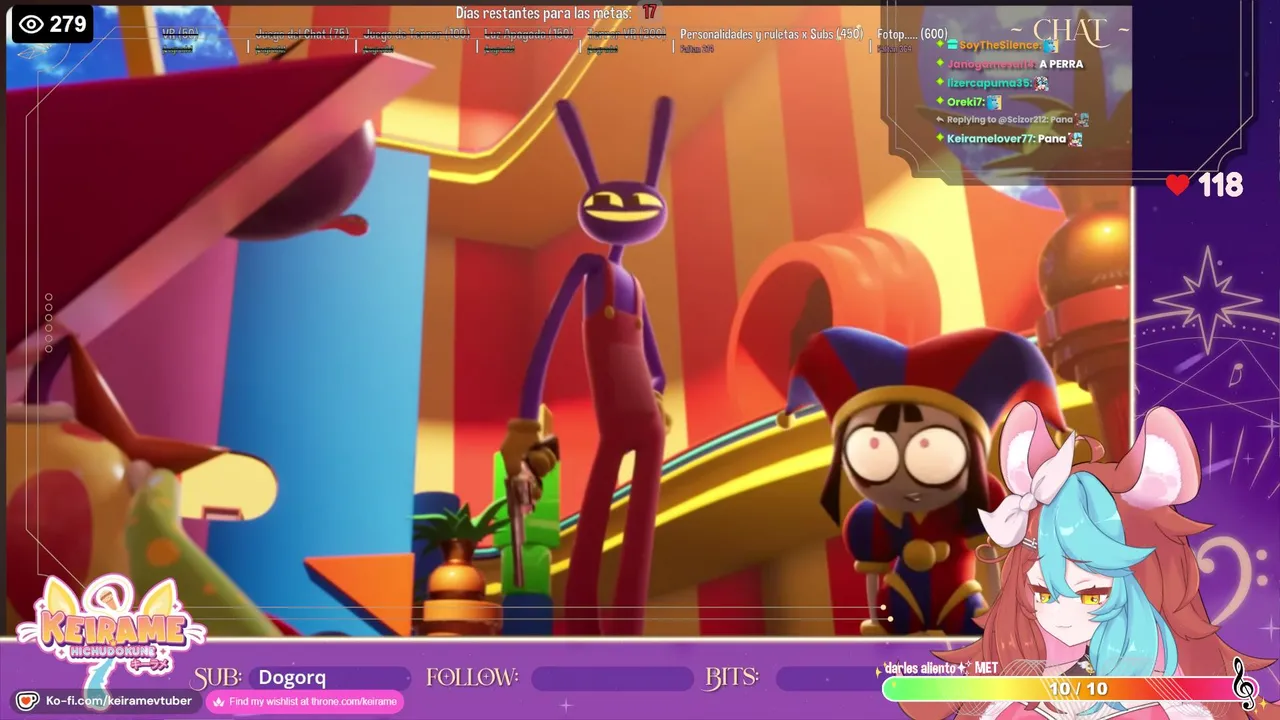This screenshot has width=1280, height=720.
Task: Click the emote in Oreki7's message
Action: pos(994,102)
